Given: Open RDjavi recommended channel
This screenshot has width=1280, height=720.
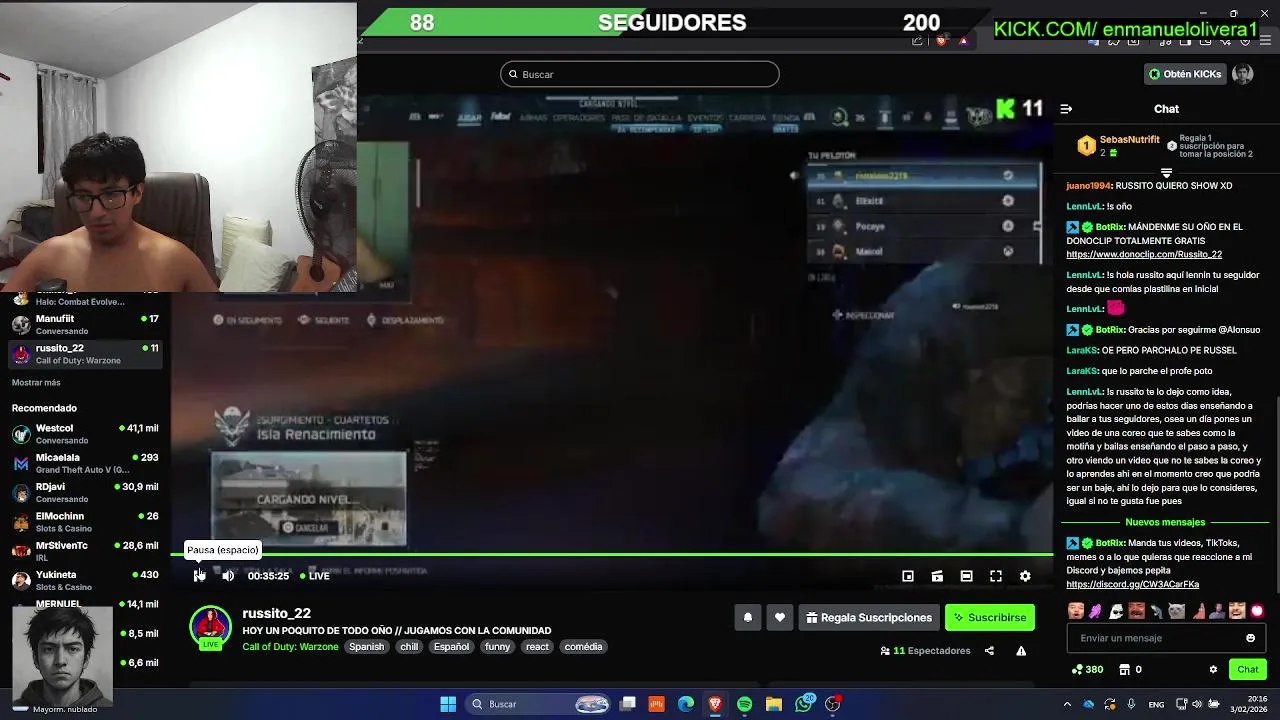Looking at the screenshot, I should point(85,492).
